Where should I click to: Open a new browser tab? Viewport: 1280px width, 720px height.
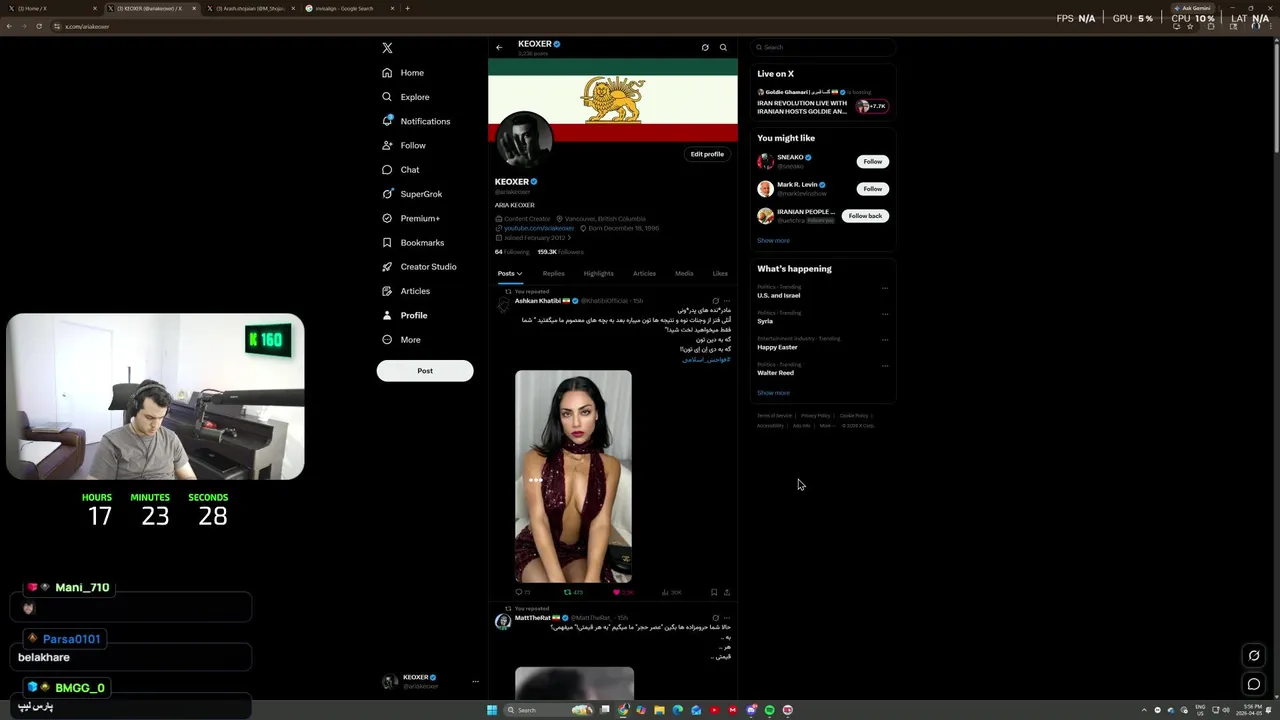click(407, 8)
